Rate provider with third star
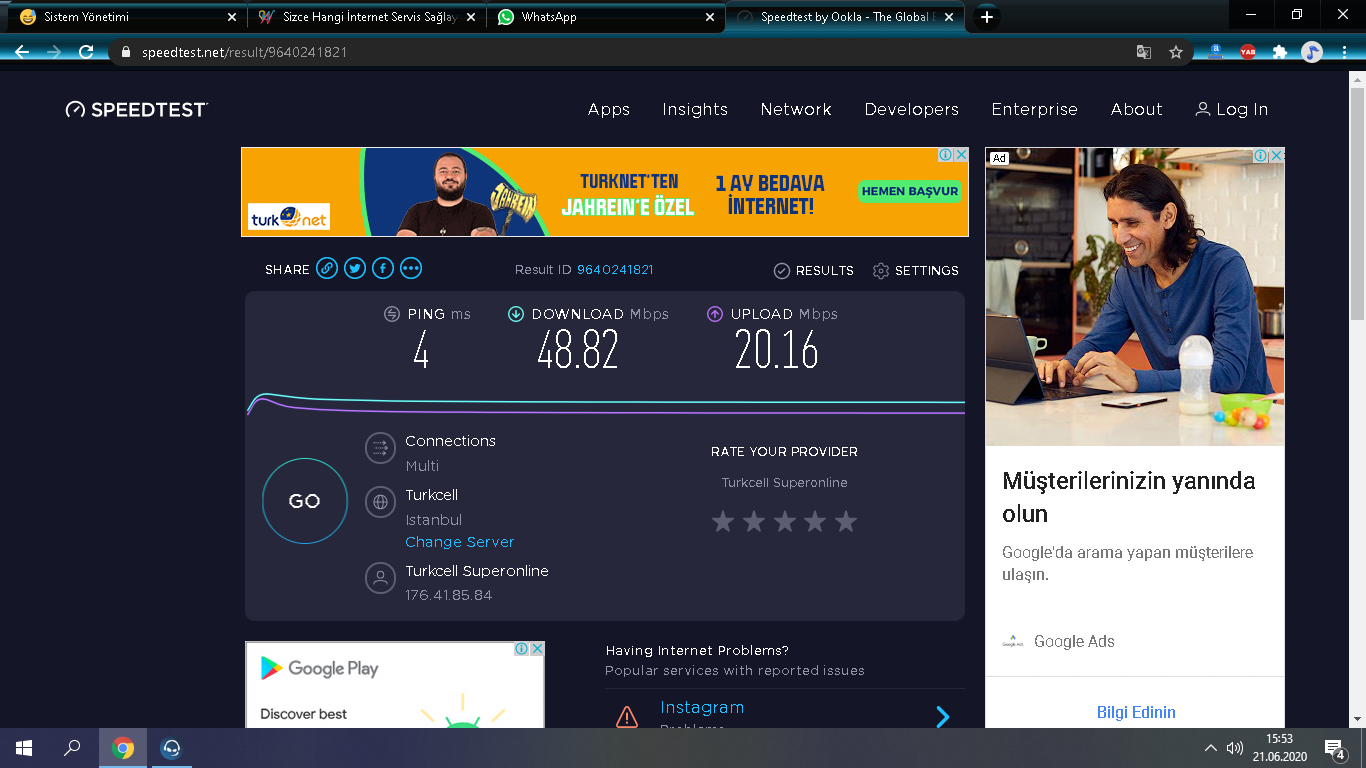Image resolution: width=1366 pixels, height=768 pixels. point(785,521)
